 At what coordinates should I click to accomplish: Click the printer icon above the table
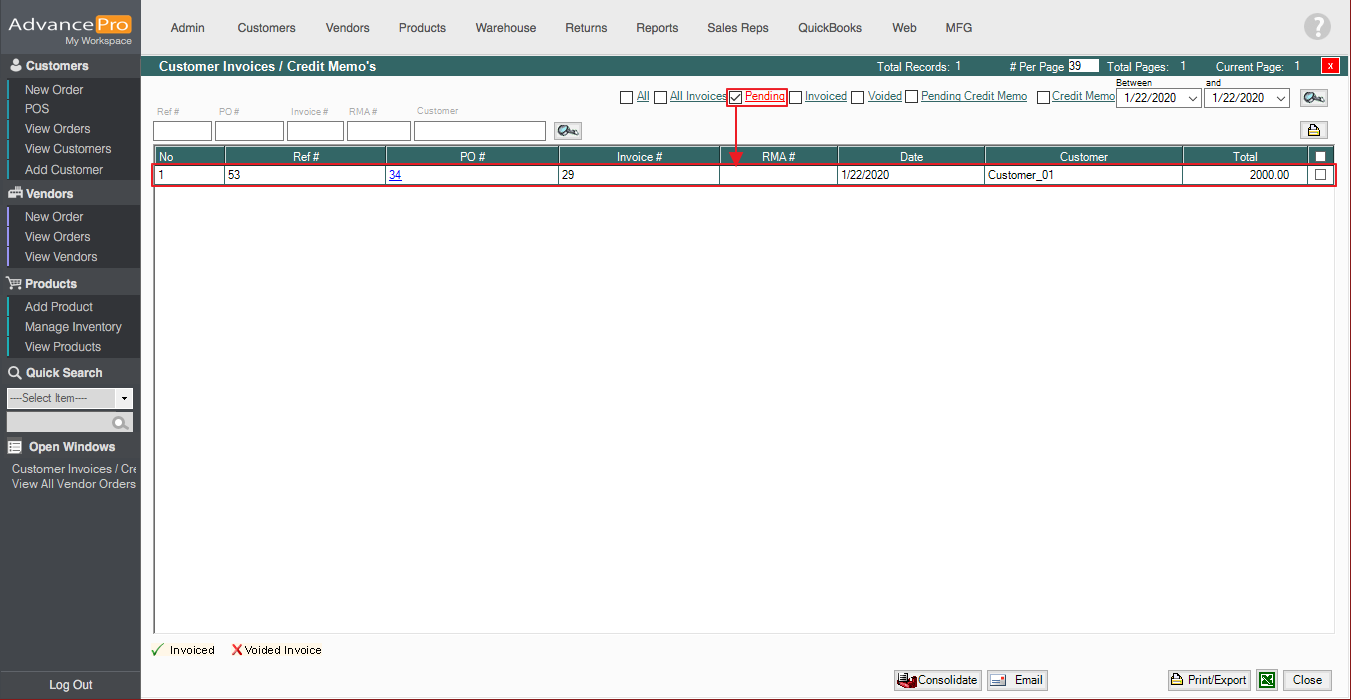pyautogui.click(x=1313, y=130)
